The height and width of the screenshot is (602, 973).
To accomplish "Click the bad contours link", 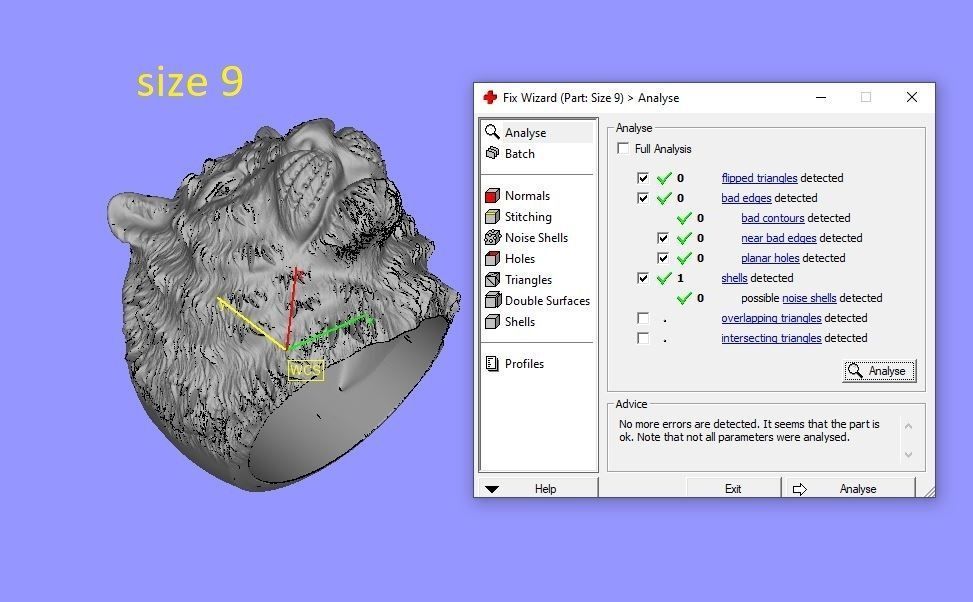I will pyautogui.click(x=773, y=218).
